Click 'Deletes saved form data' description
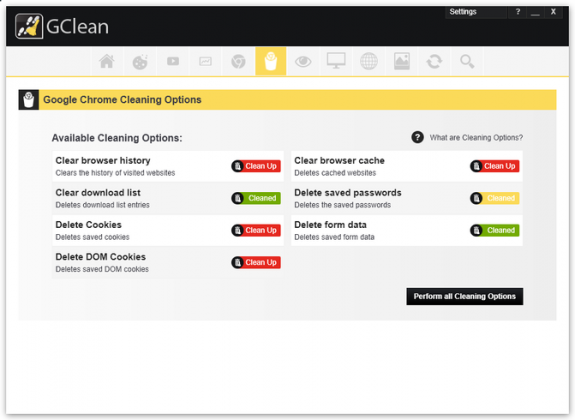 pos(334,237)
